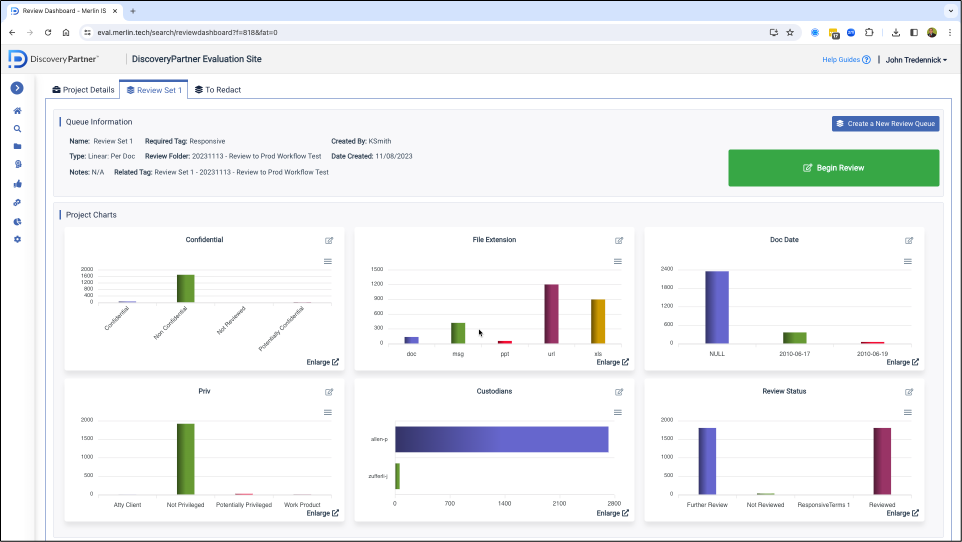The image size is (962, 542).
Task: Click the pie chart icon in the sidebar
Action: (x=17, y=221)
